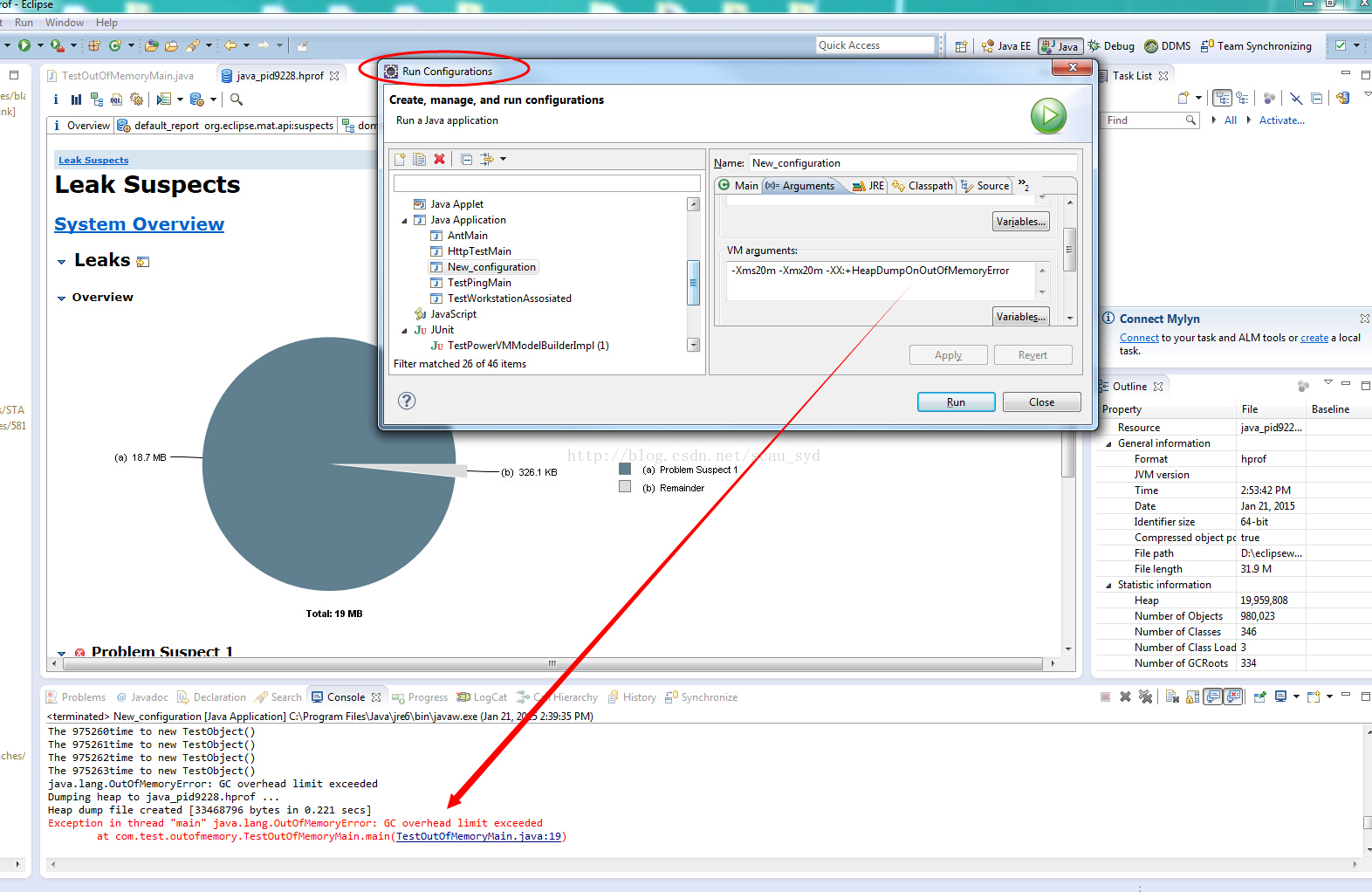This screenshot has width=1372, height=892.
Task: Switch to the Debug perspective
Action: coord(1110,46)
